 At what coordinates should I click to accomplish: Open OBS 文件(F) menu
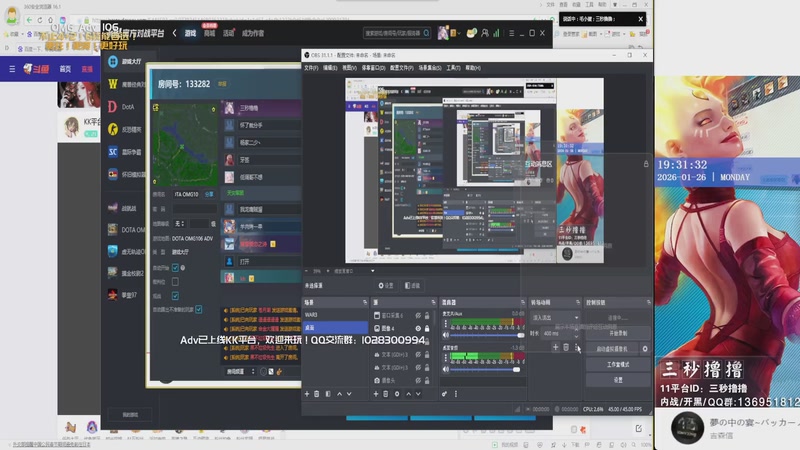click(311, 68)
